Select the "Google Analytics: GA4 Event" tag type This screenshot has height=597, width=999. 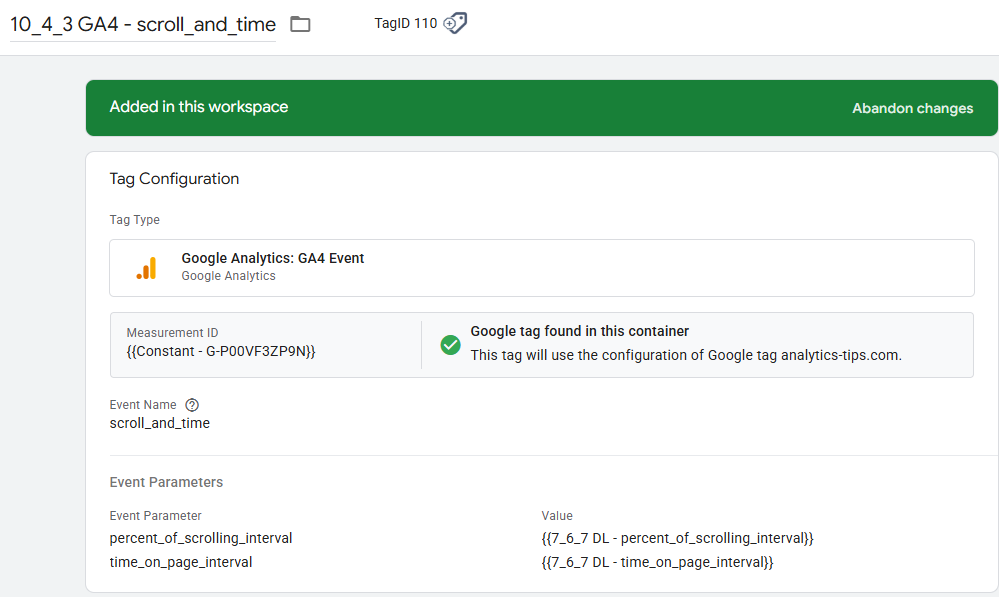[273, 258]
